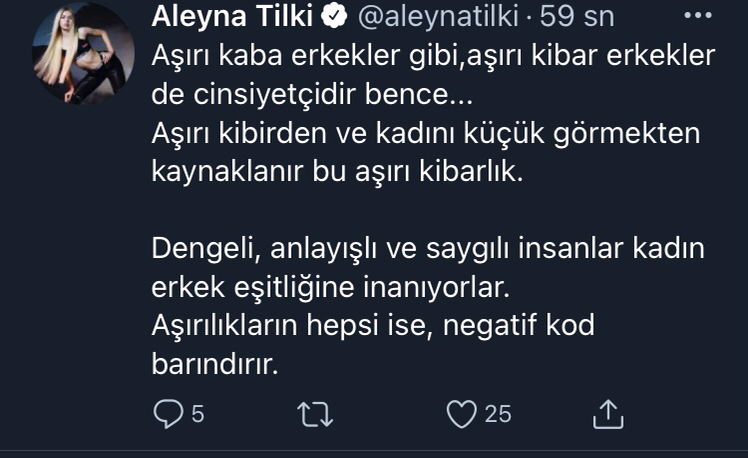Open the three-dot more options menu
Image resolution: width=748 pixels, height=458 pixels.
tap(697, 16)
